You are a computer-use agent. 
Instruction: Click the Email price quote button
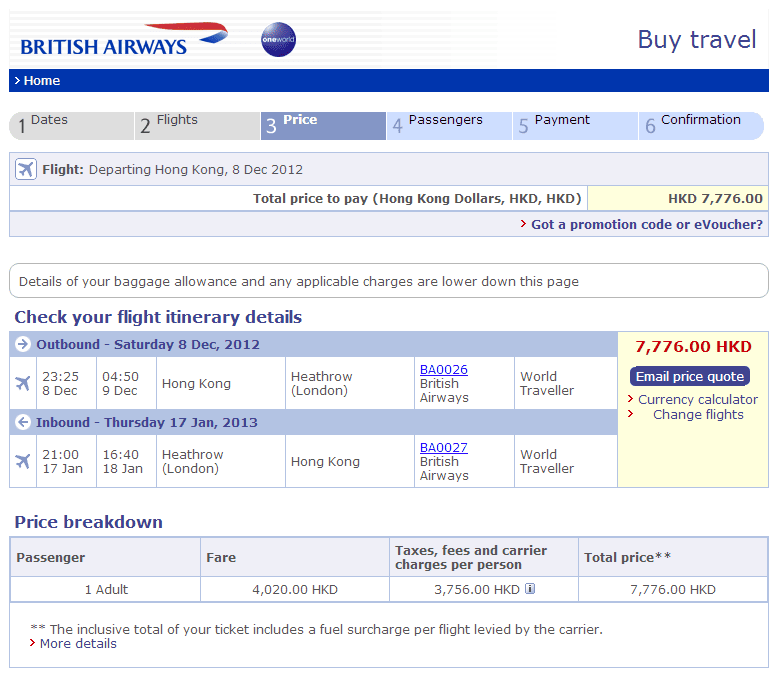pos(690,376)
